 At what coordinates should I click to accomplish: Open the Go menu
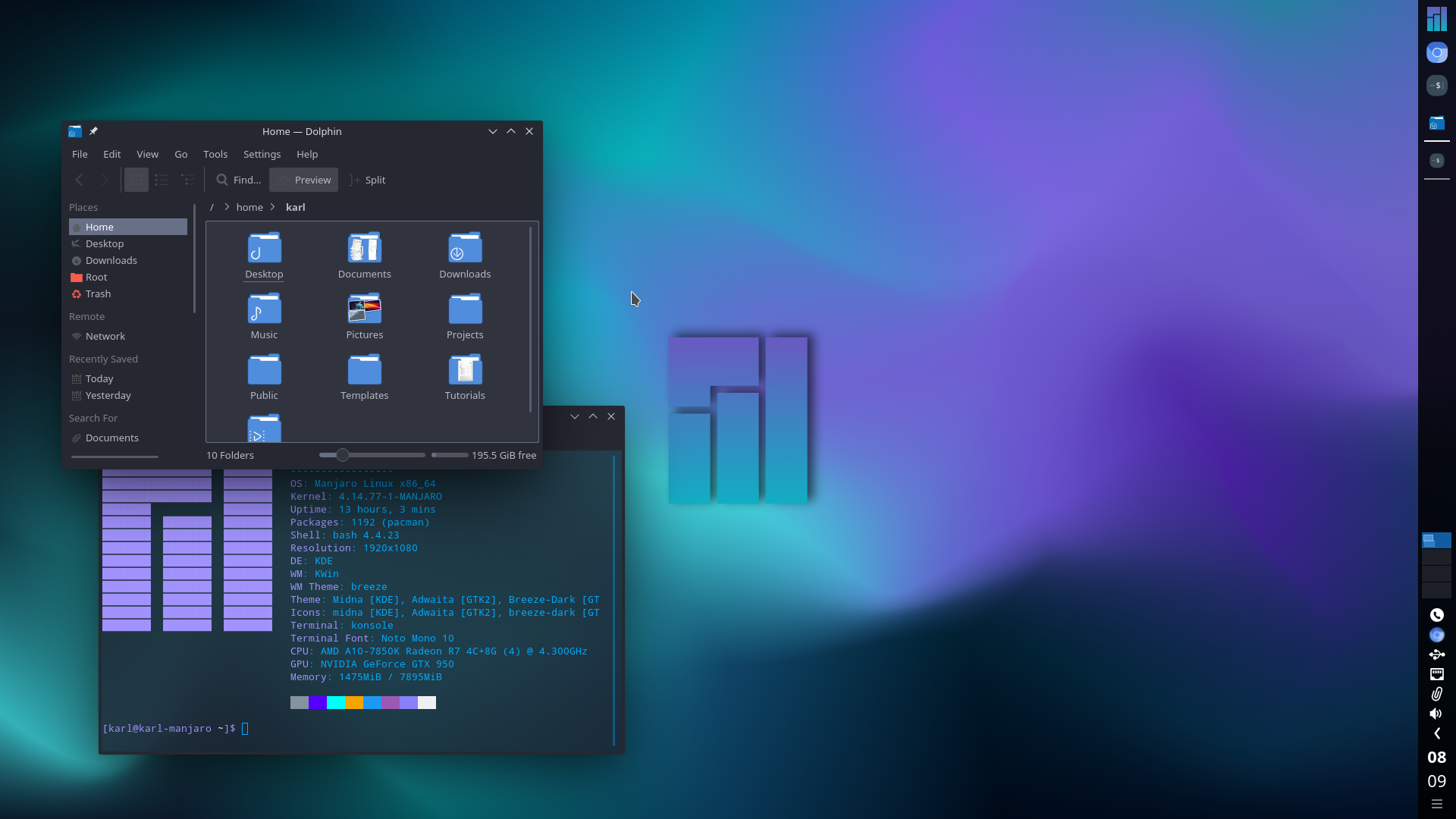[181, 154]
